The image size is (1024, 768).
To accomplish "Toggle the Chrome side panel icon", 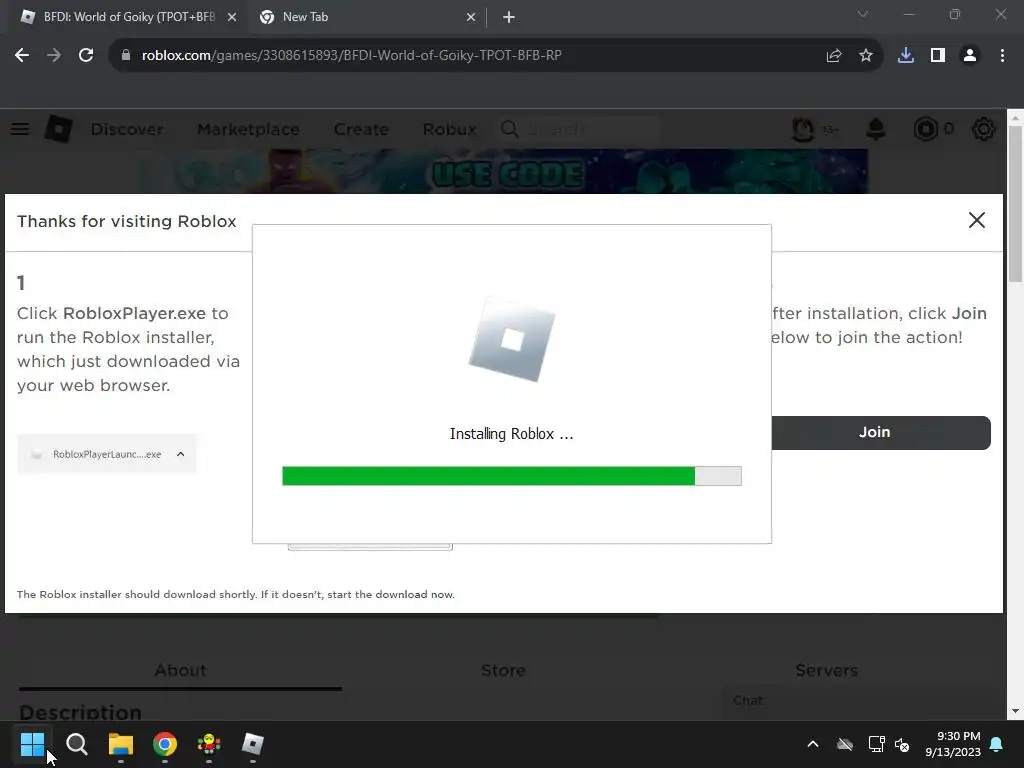I will click(938, 56).
